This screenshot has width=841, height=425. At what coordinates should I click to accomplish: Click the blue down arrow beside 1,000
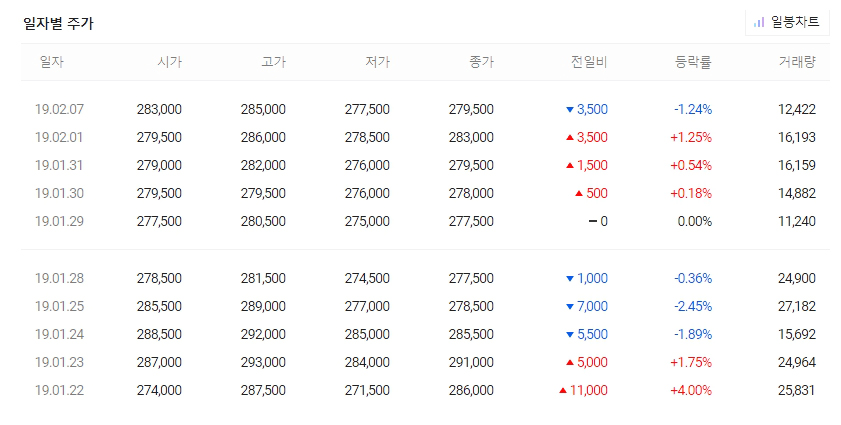point(570,279)
